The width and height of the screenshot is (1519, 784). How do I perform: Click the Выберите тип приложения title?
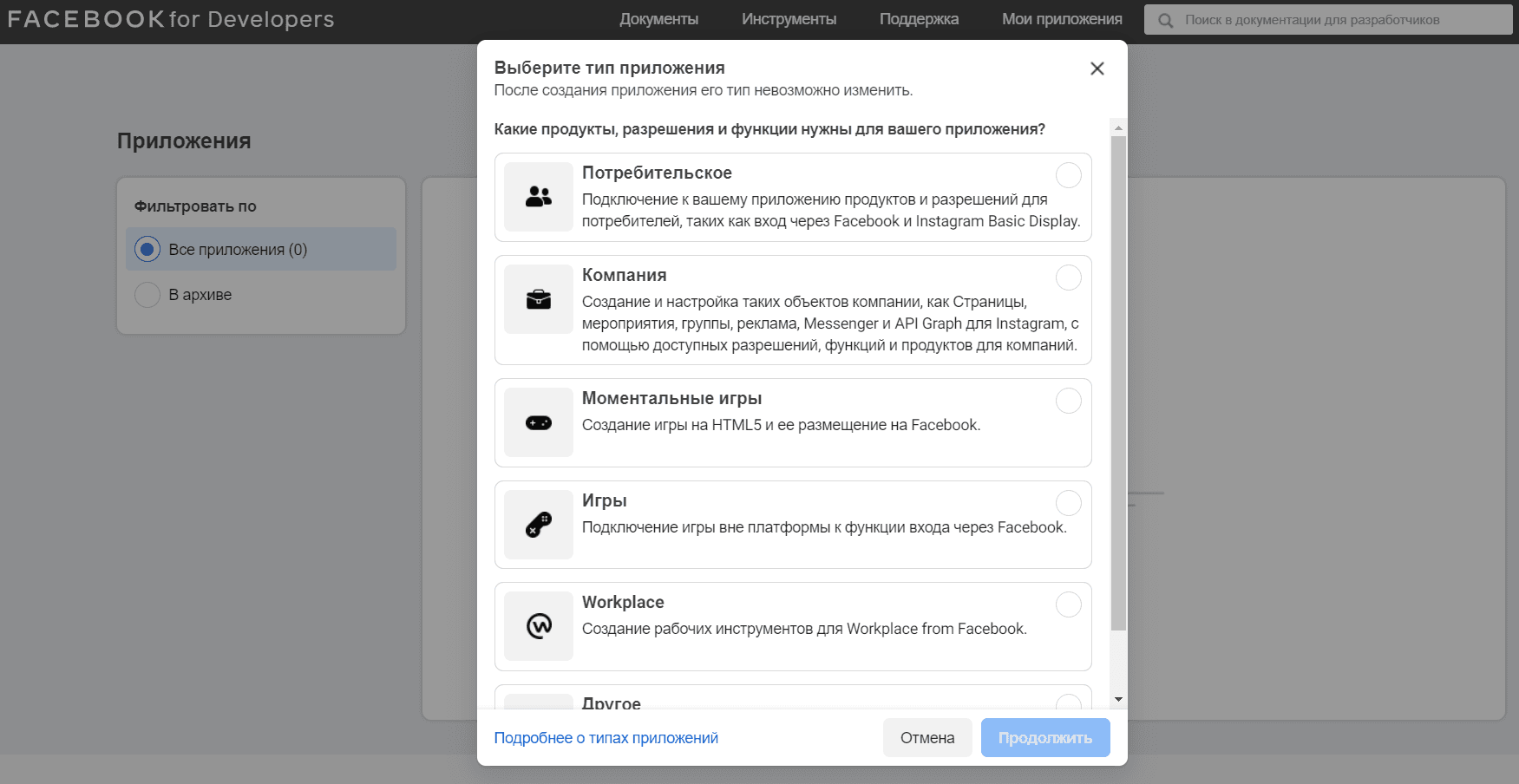pos(609,68)
